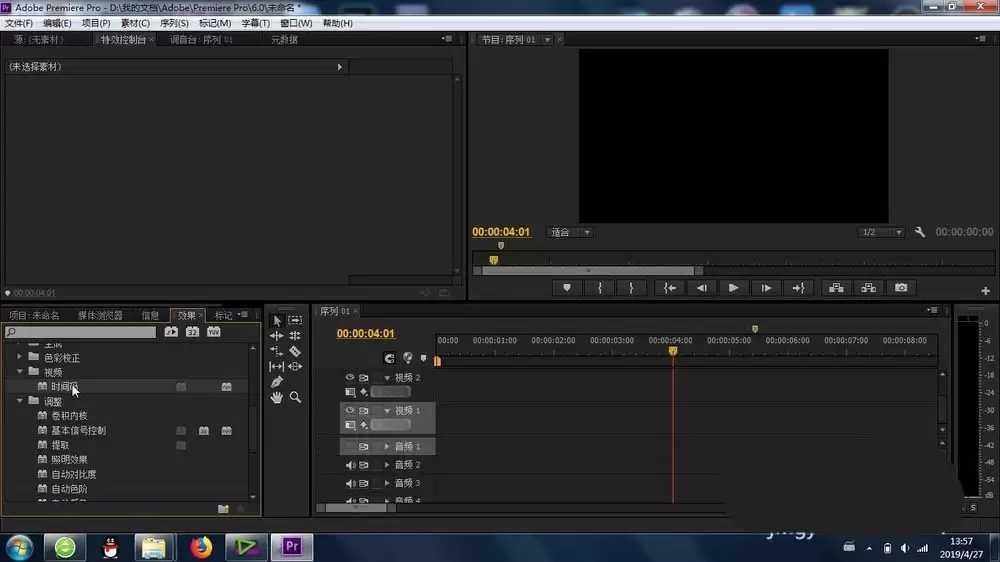The image size is (1000, 562).
Task: Open the 1/2 playback resolution dropdown
Action: coord(881,232)
